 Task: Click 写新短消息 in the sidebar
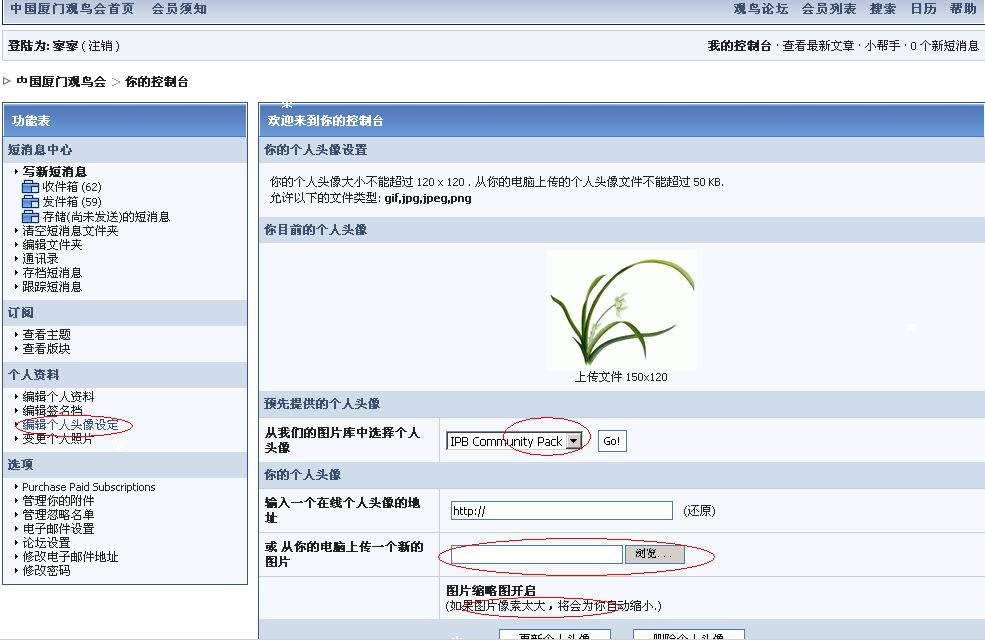pyautogui.click(x=55, y=171)
